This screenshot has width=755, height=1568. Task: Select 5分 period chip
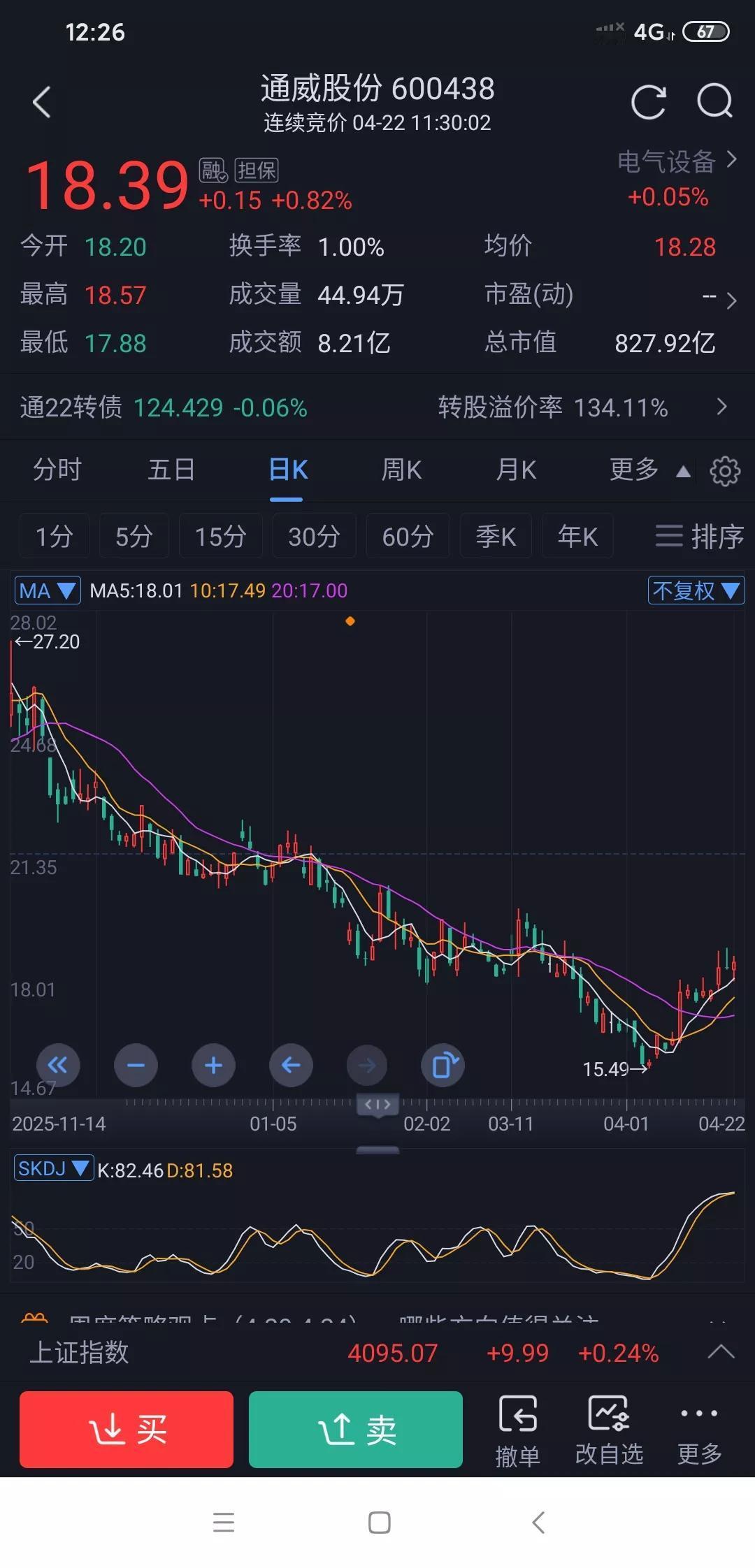pyautogui.click(x=134, y=536)
